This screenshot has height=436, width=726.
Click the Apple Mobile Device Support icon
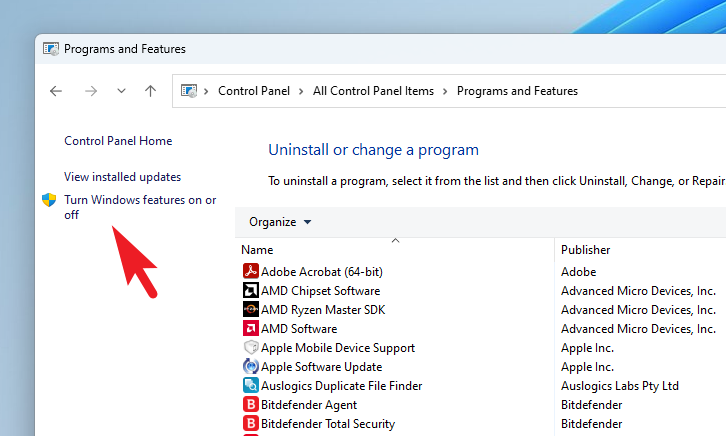(250, 347)
